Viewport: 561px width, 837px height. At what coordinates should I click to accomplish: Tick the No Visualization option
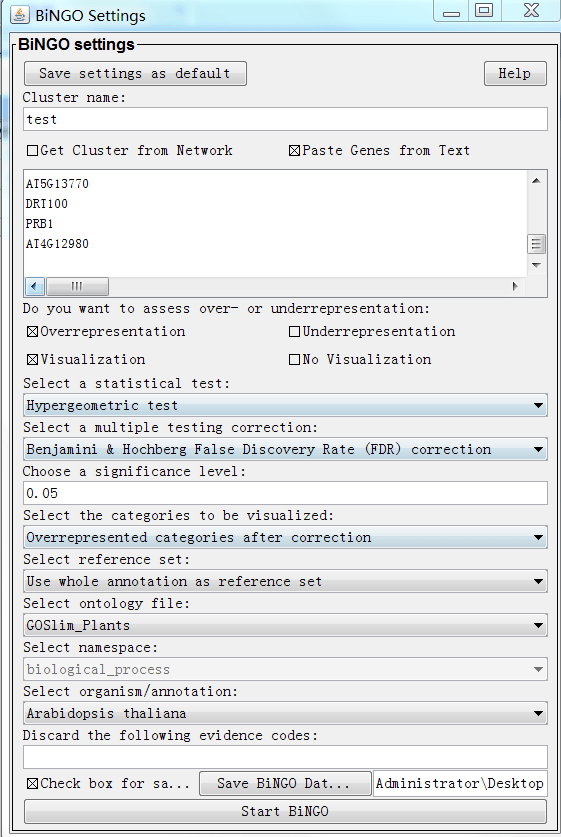pyautogui.click(x=294, y=359)
